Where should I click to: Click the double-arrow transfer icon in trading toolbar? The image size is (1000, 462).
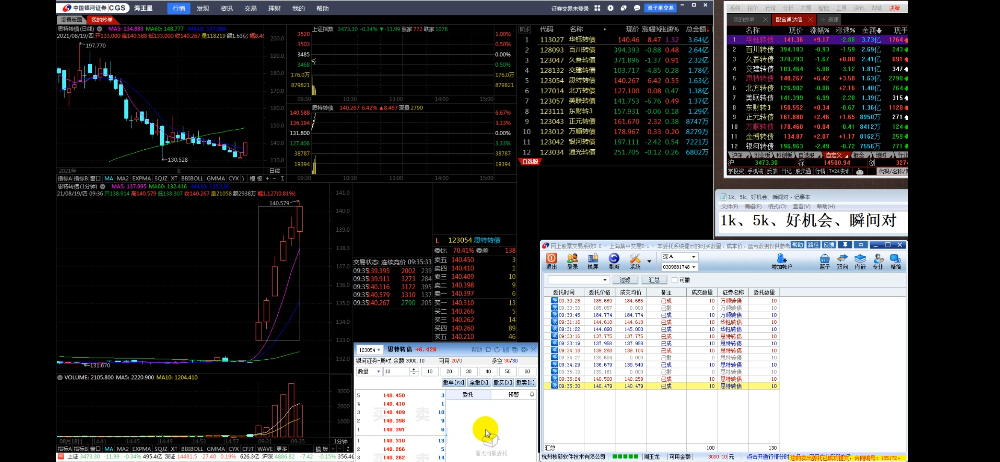coord(842,261)
